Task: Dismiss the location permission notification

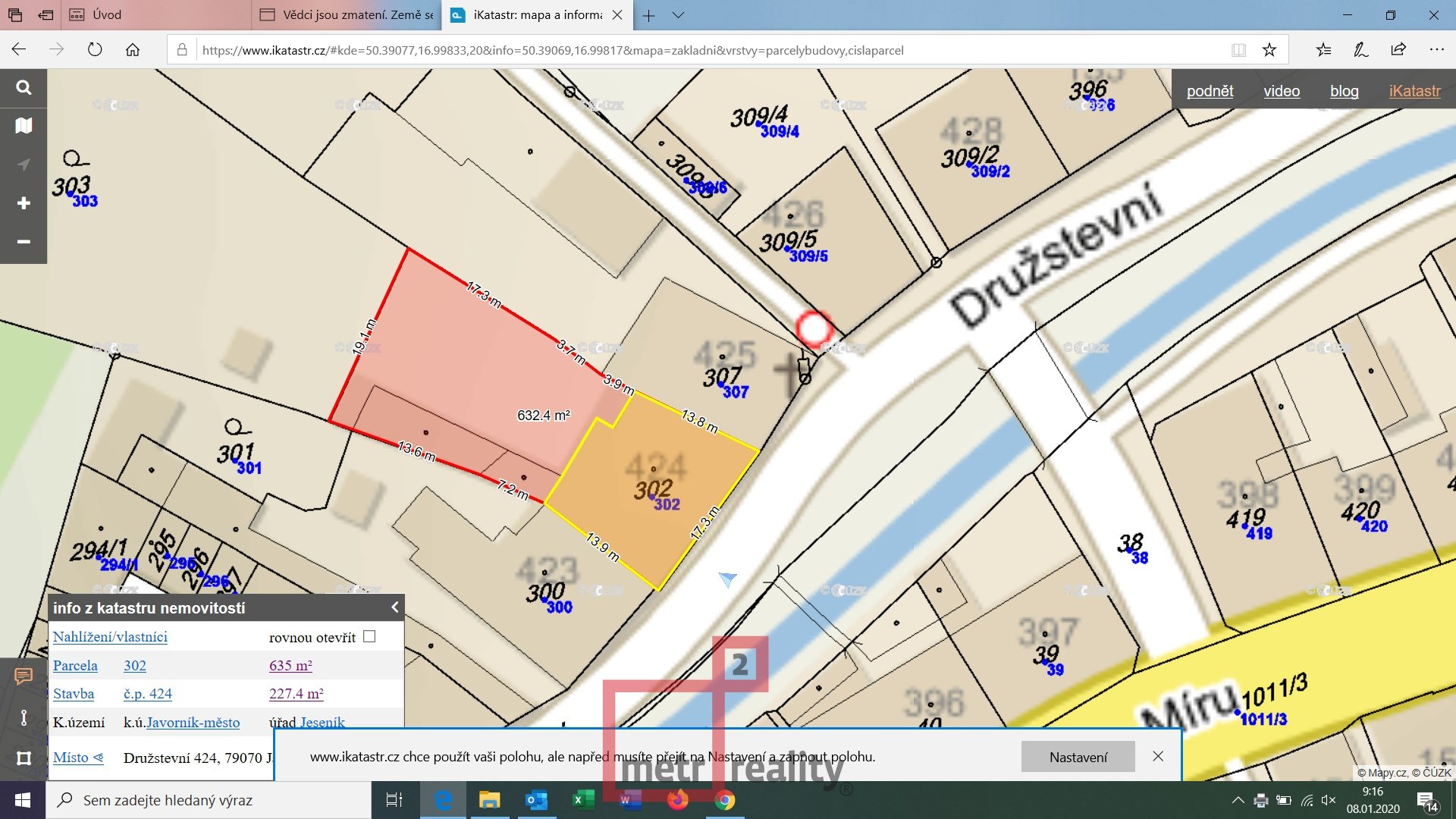Action: tap(1158, 756)
